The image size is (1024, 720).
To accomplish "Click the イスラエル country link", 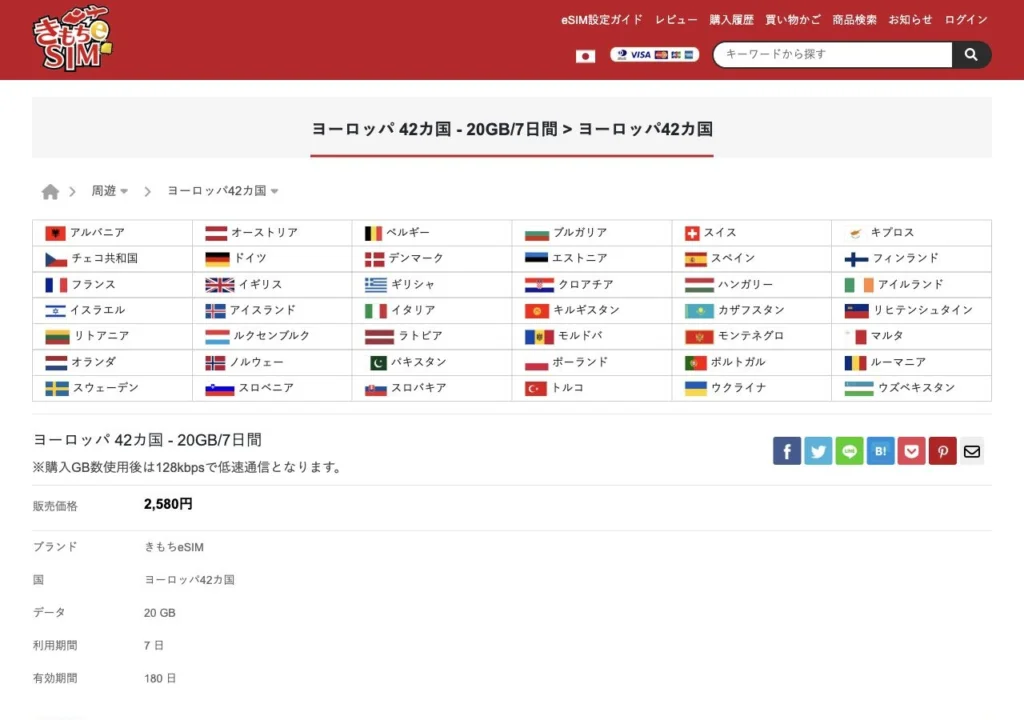I will 98,310.
